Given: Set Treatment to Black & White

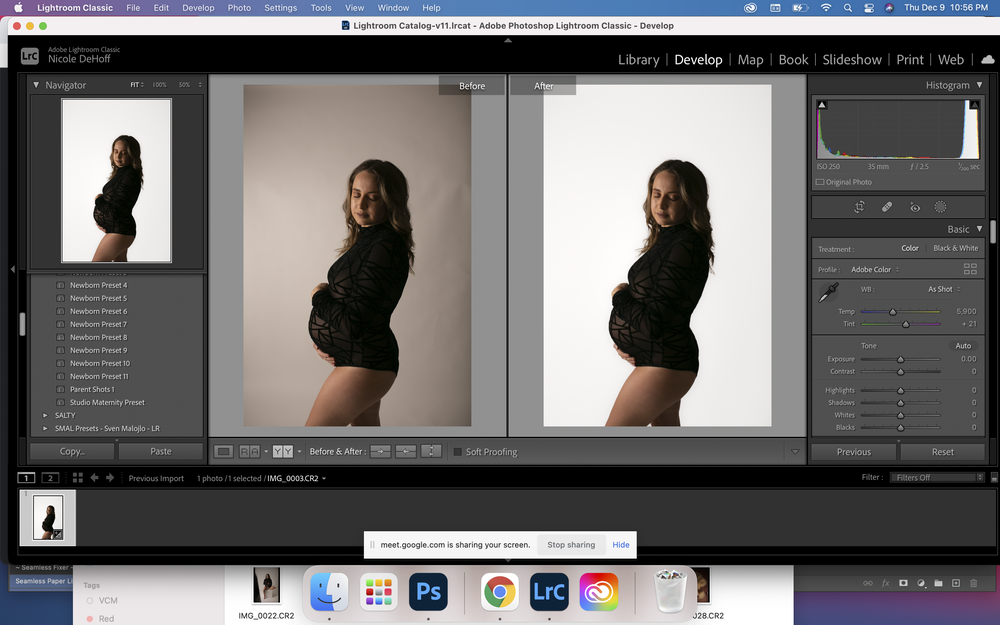Looking at the screenshot, I should coord(955,248).
